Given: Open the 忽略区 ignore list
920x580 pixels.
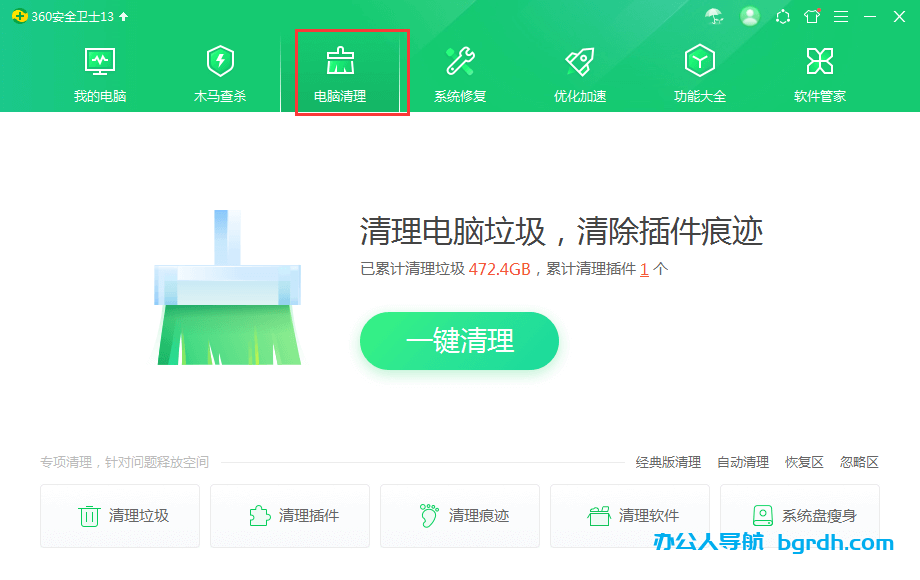Looking at the screenshot, I should coord(861,462).
